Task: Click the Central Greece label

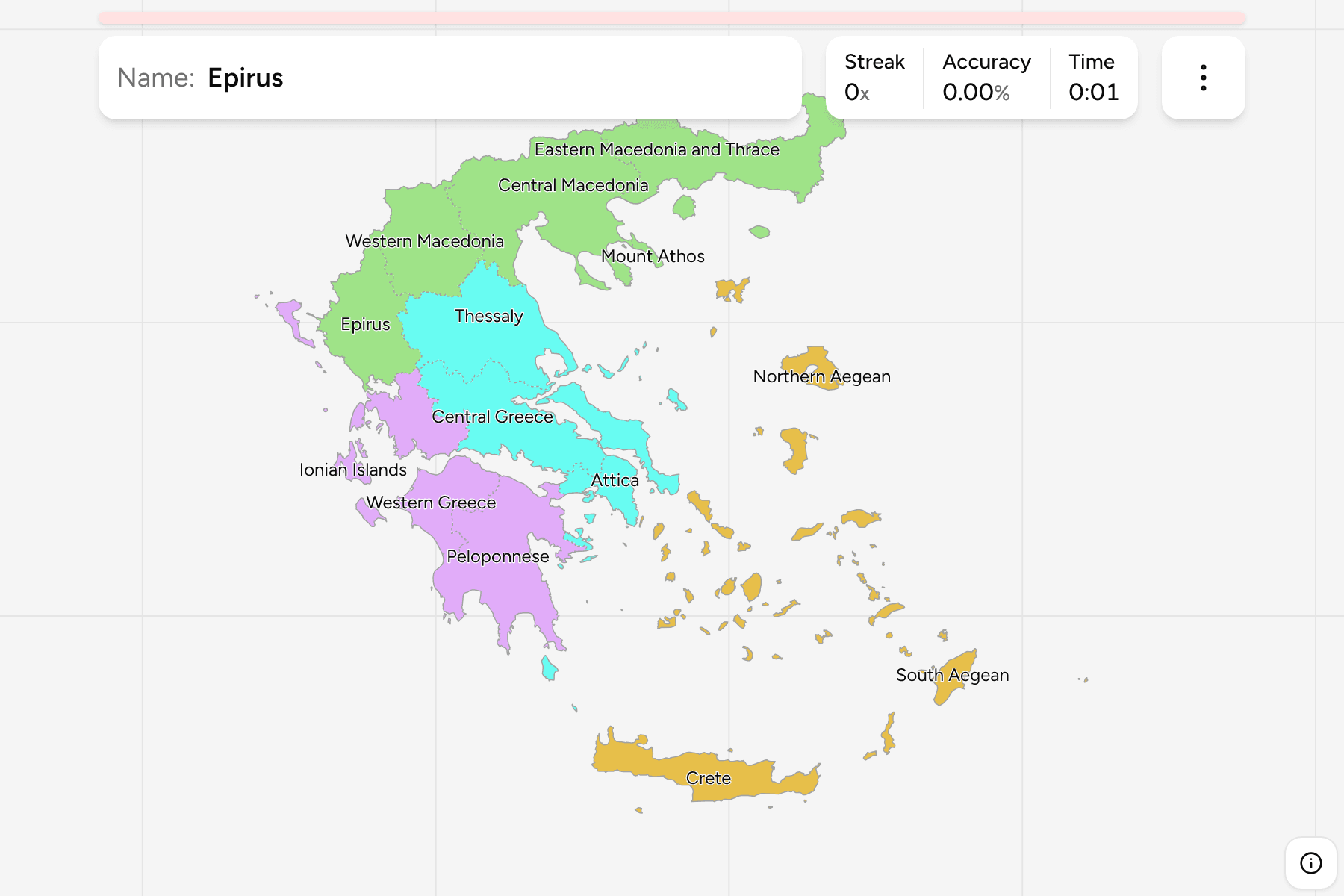Action: (492, 417)
